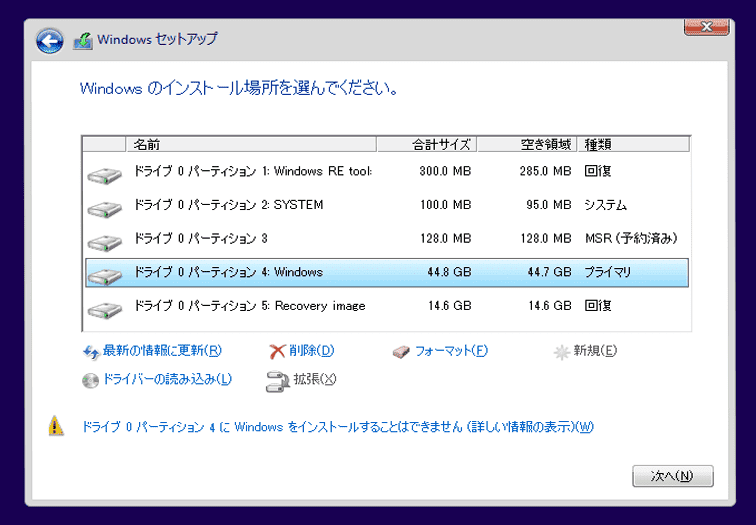Click the Windows Setup title icon
This screenshot has width=756, height=525.
(82, 41)
